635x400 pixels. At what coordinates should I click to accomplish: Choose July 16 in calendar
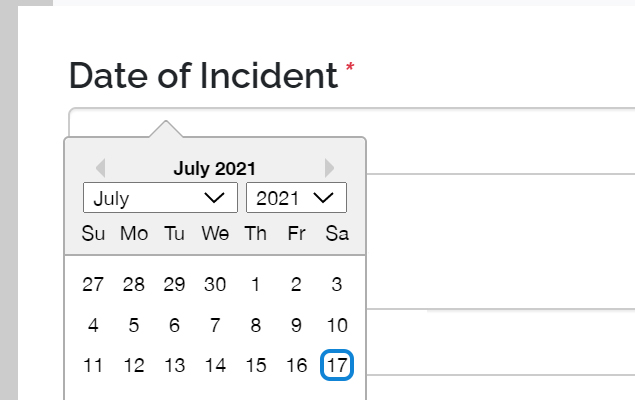click(x=296, y=365)
